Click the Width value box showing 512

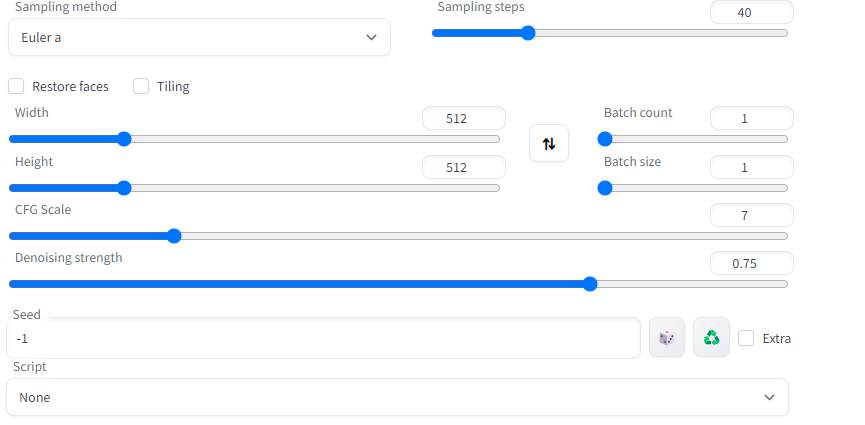(463, 118)
